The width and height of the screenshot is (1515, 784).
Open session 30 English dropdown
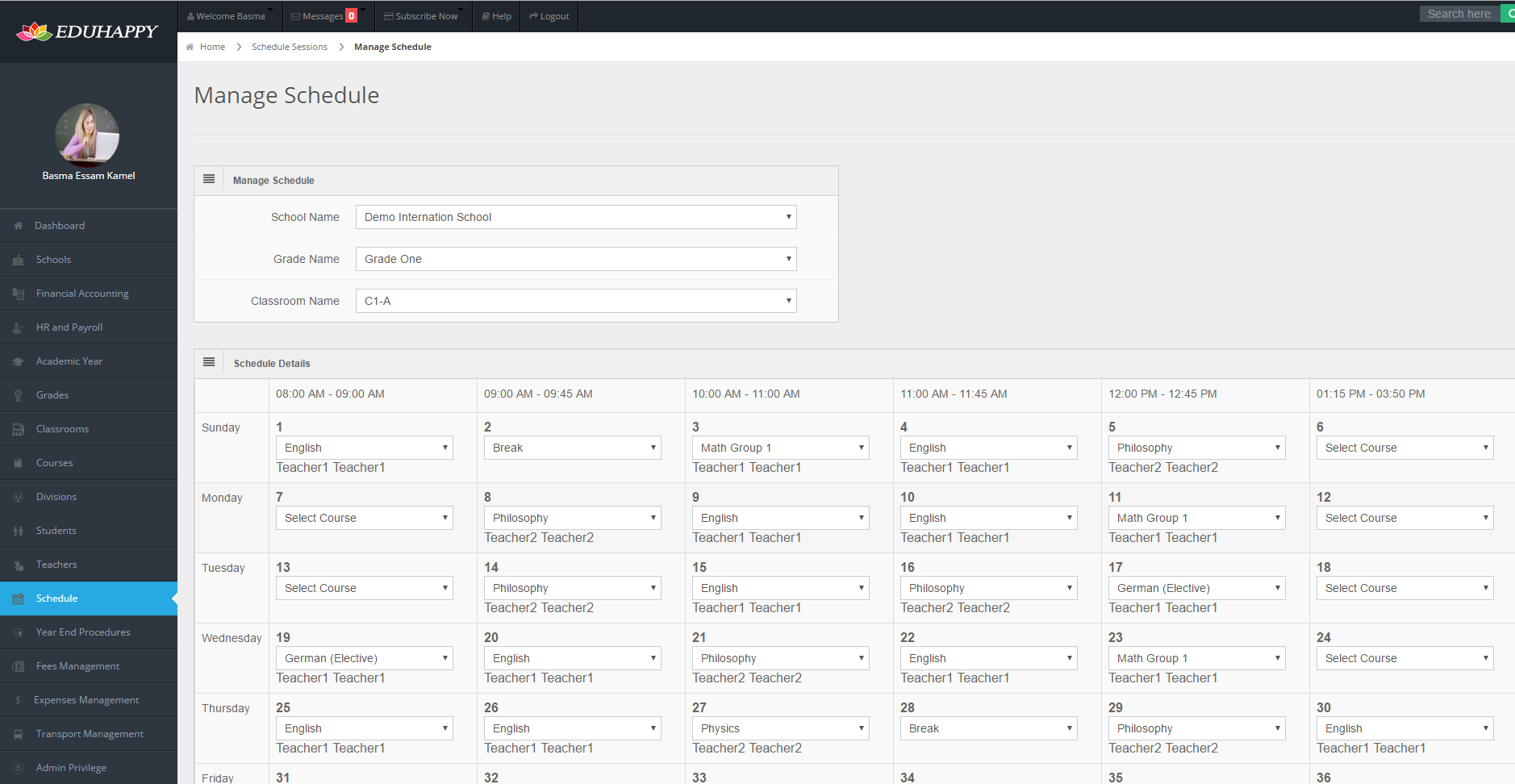1405,728
